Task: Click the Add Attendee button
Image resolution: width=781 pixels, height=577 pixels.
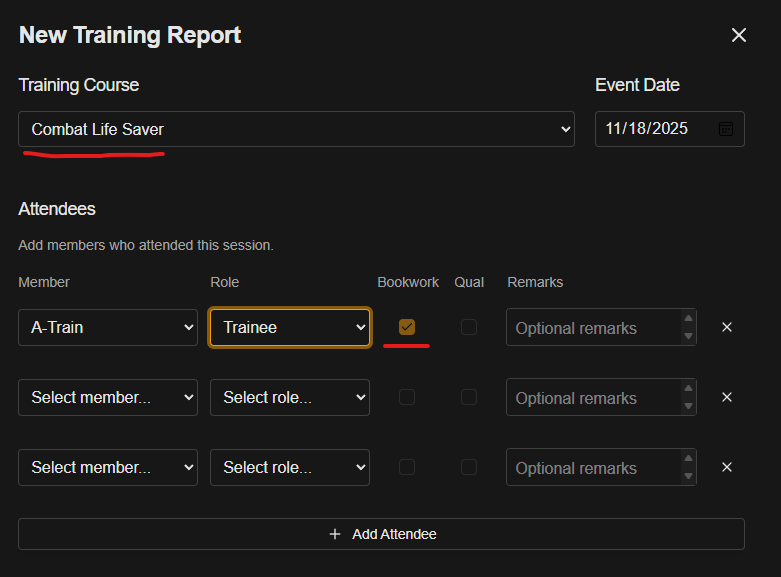Action: coord(381,534)
